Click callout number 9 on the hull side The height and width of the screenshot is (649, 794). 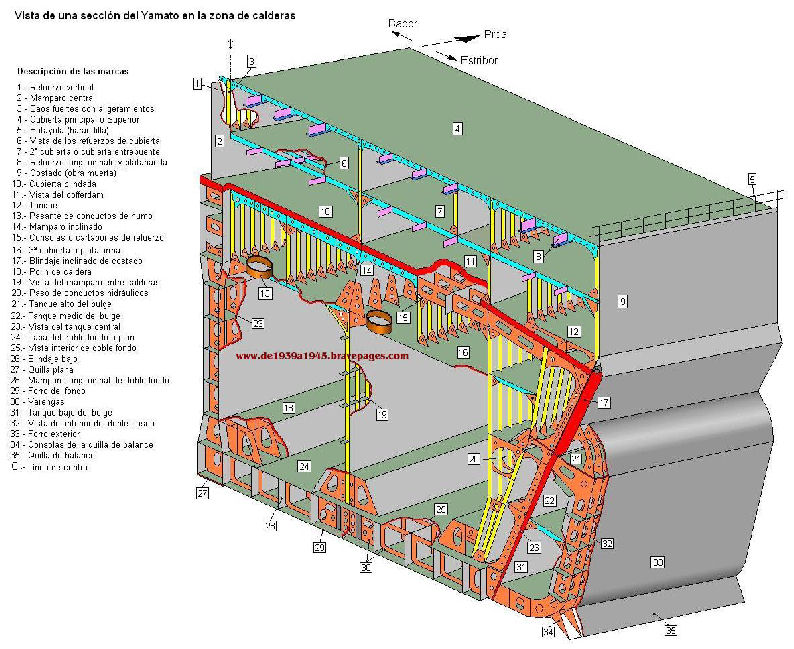[622, 300]
